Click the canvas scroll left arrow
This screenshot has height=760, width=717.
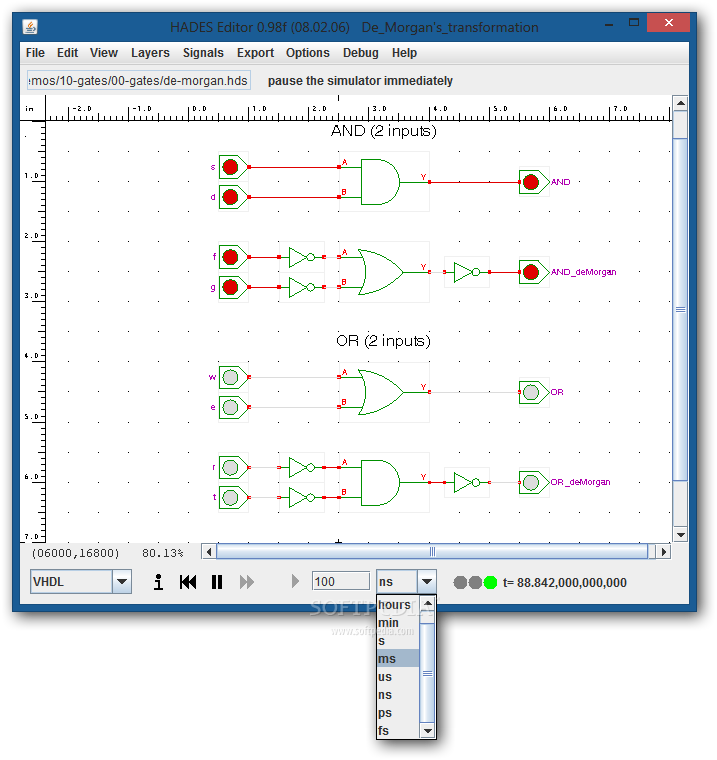coord(209,552)
